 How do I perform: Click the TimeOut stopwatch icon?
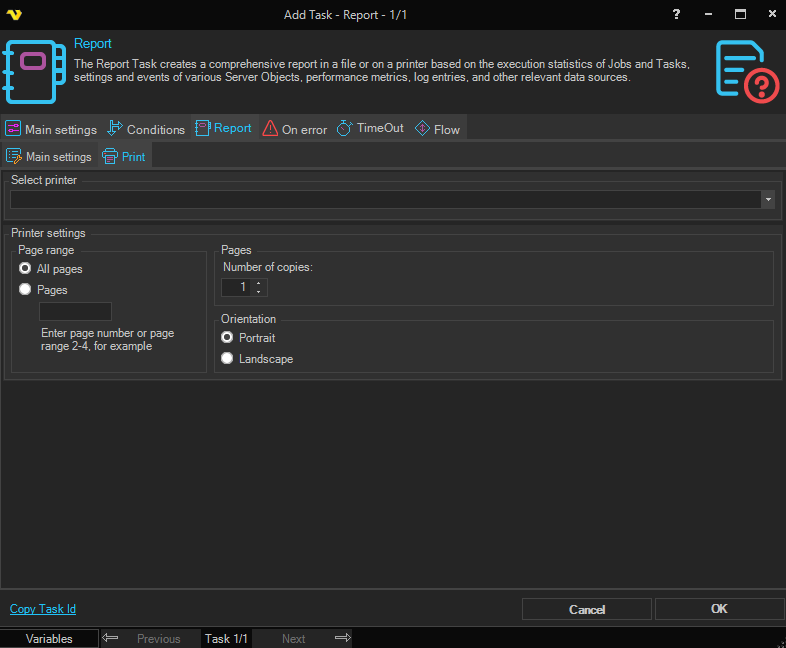(x=344, y=129)
